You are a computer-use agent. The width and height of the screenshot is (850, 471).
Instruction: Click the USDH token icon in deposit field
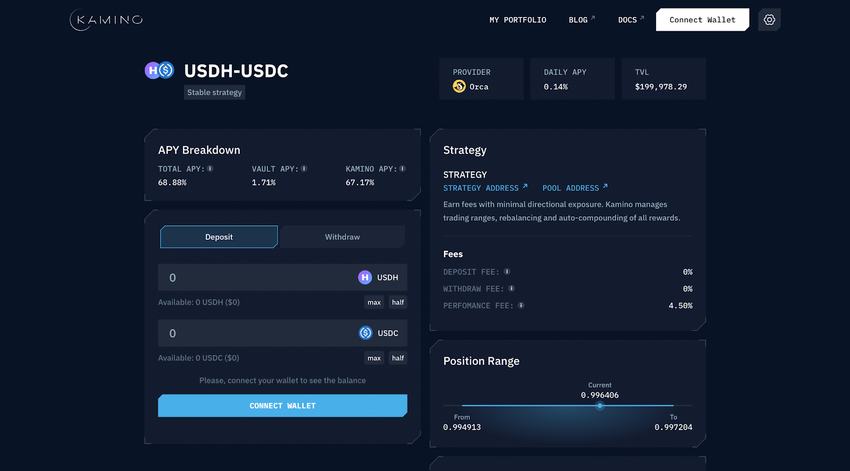[x=365, y=278]
